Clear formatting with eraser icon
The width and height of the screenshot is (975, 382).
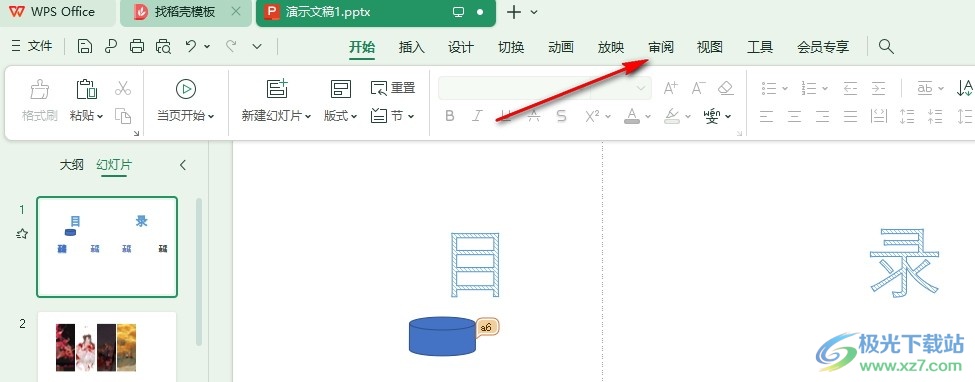coord(726,88)
